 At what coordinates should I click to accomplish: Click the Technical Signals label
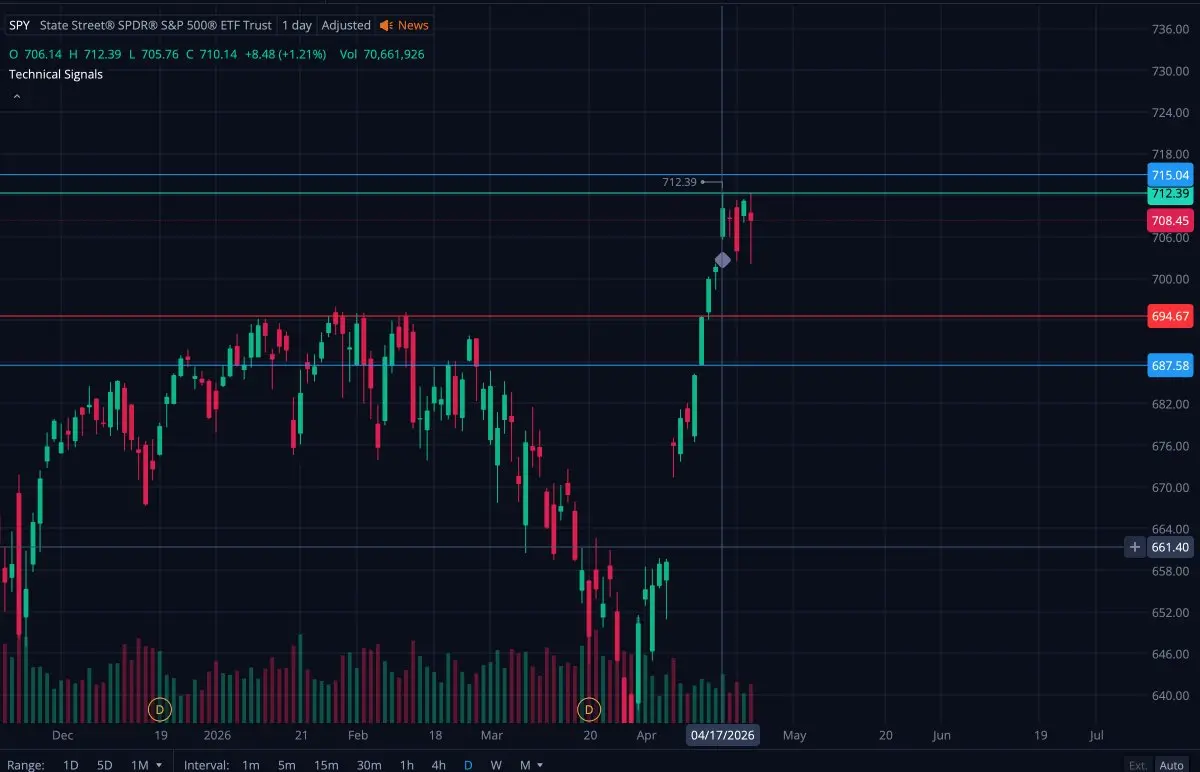tap(56, 74)
